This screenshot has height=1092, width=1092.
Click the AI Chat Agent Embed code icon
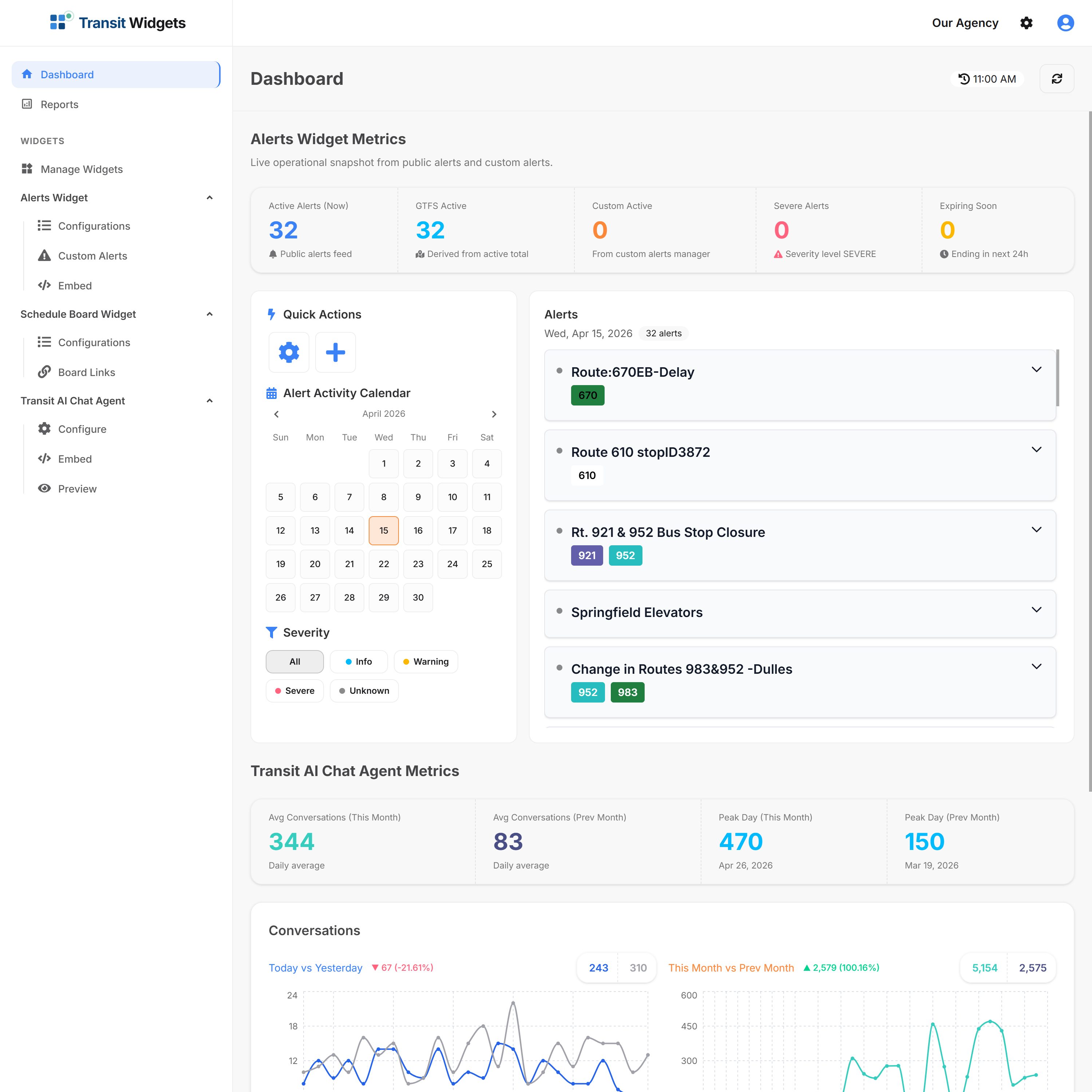pos(44,458)
